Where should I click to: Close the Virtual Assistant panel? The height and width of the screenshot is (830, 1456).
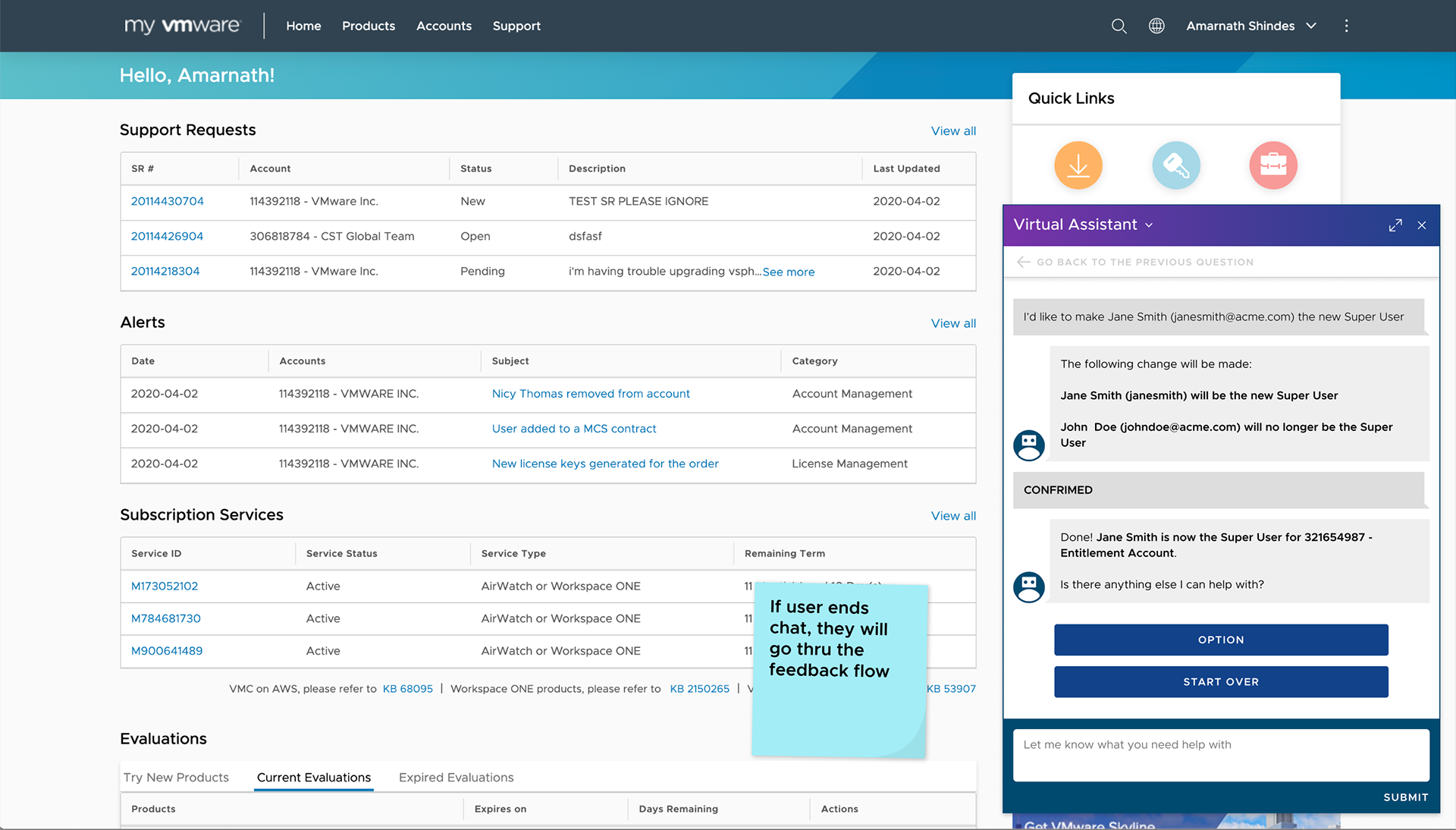[x=1422, y=225]
